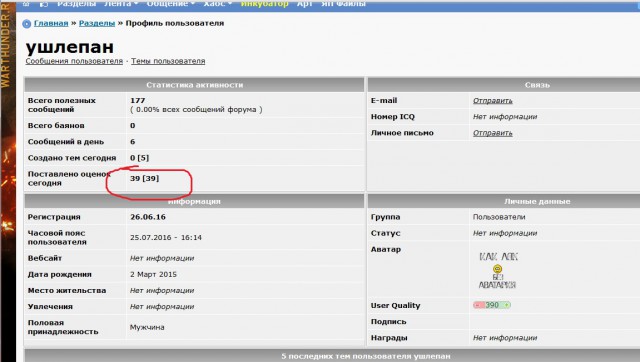
Task: Click the registration date 26.06.16
Action: pos(148,217)
